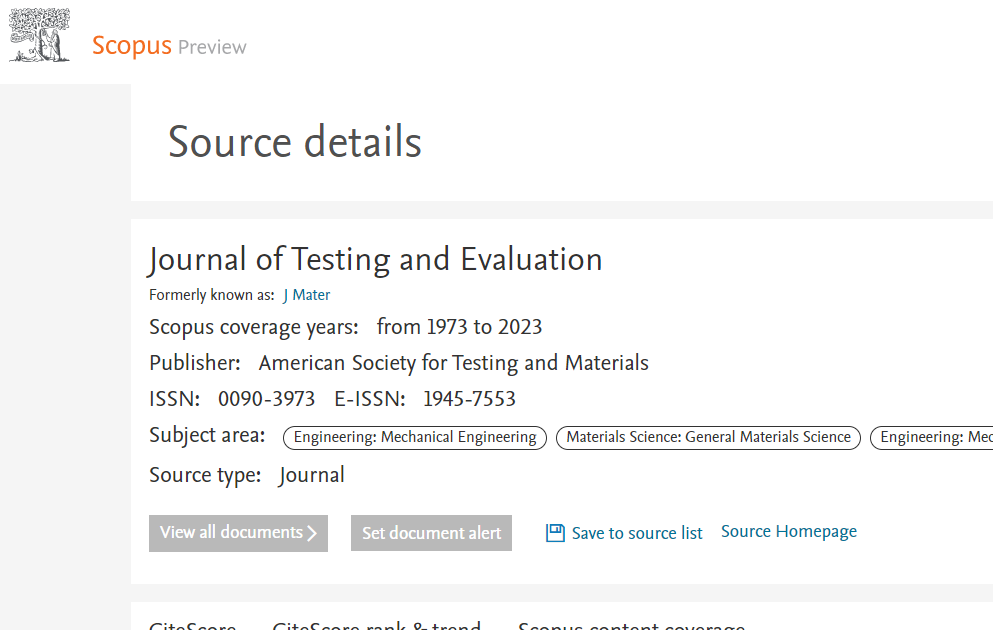Open the J Mater former journal link
The image size is (993, 630).
coord(306,295)
